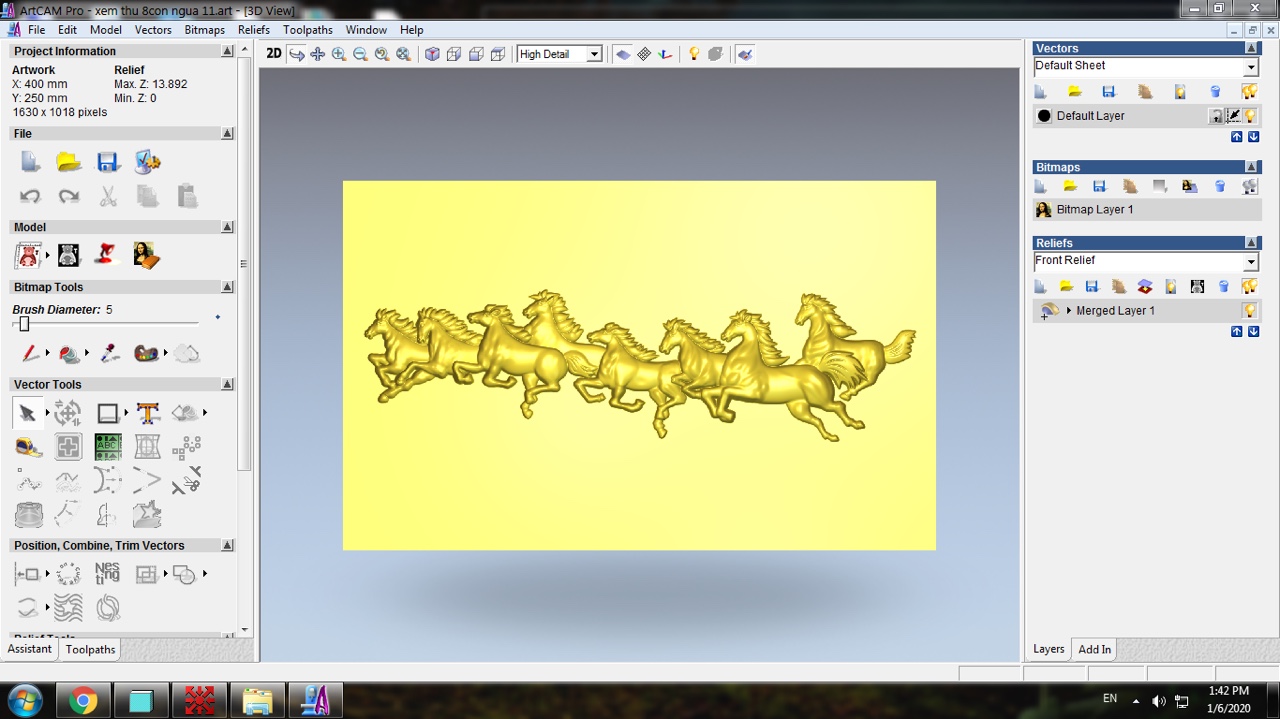Image resolution: width=1280 pixels, height=719 pixels.
Task: Select the Create Vector Text tool
Action: click(x=148, y=413)
